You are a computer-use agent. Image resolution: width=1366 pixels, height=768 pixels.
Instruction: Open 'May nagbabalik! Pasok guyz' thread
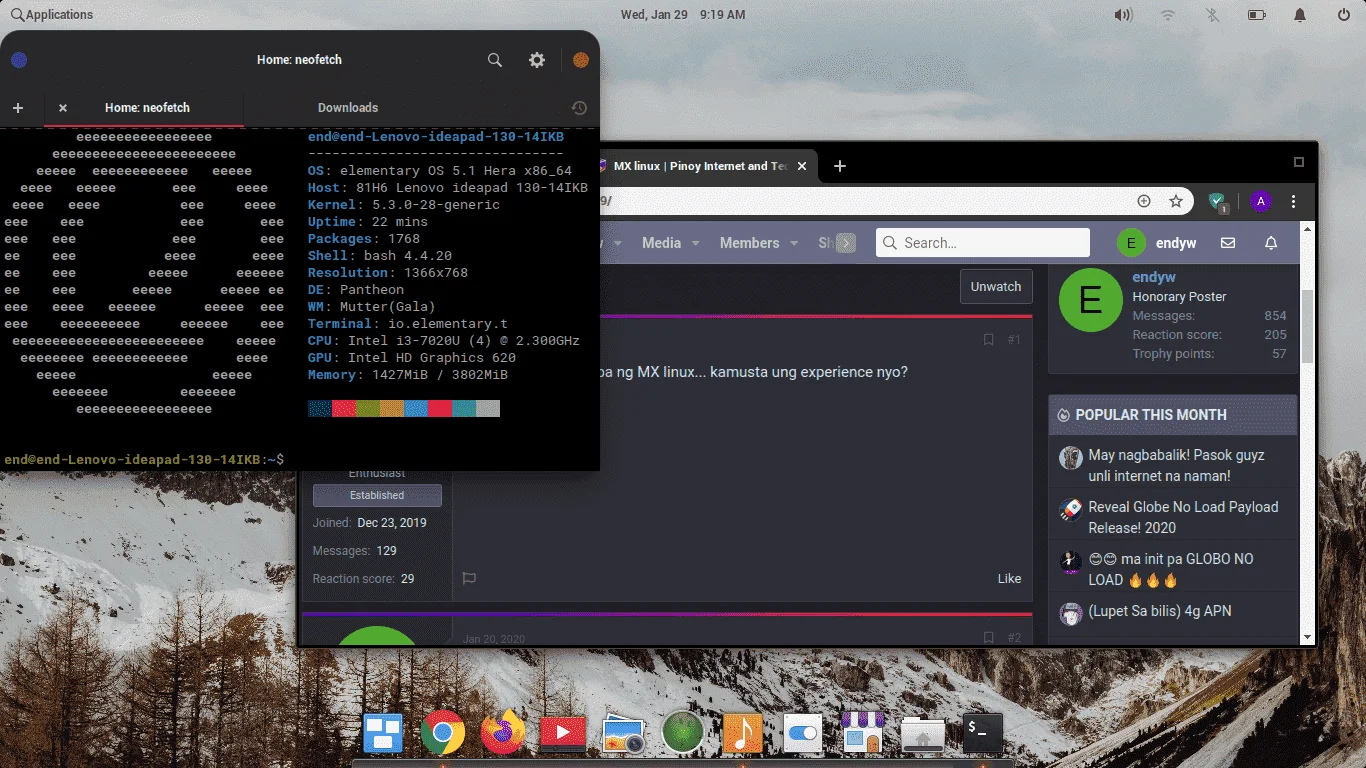pyautogui.click(x=1176, y=465)
